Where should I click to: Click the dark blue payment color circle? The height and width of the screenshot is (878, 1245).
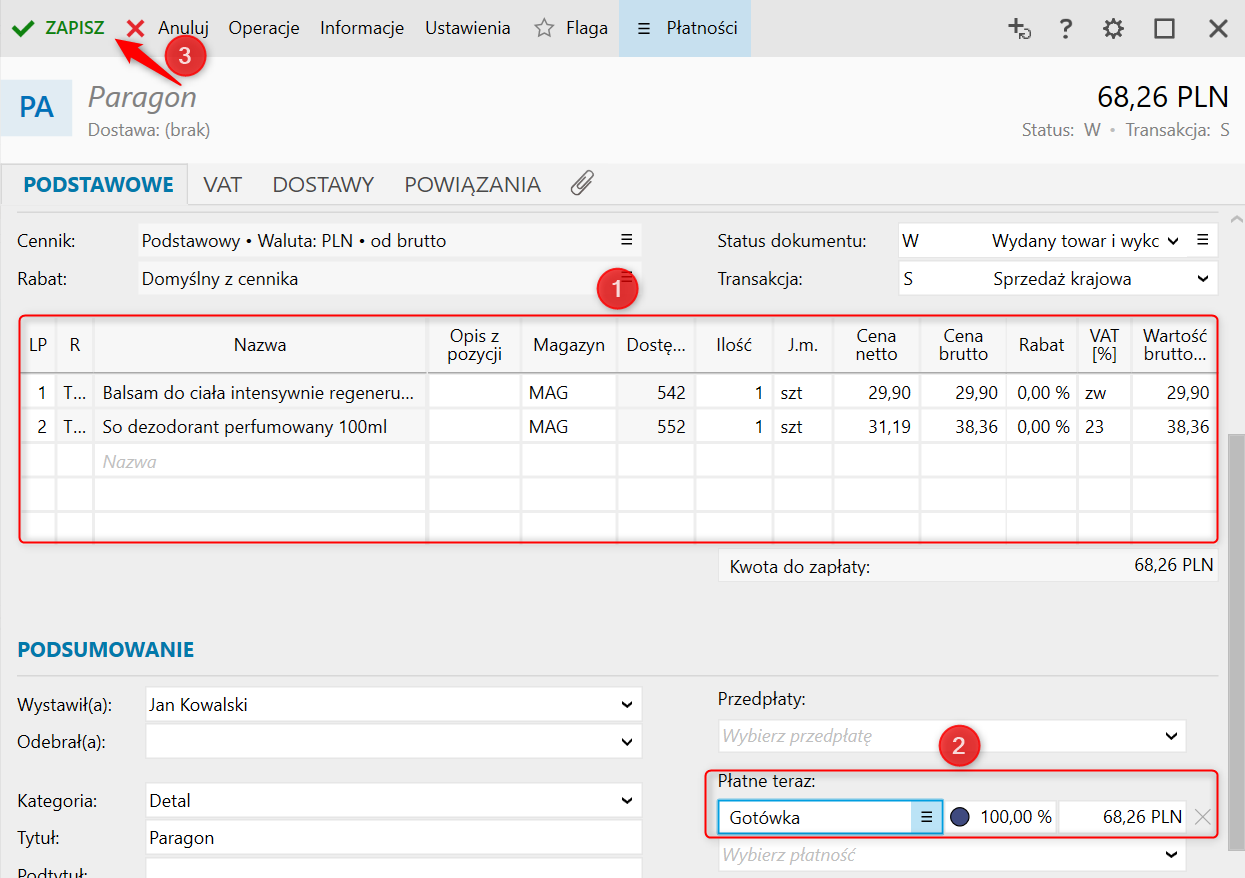point(960,817)
